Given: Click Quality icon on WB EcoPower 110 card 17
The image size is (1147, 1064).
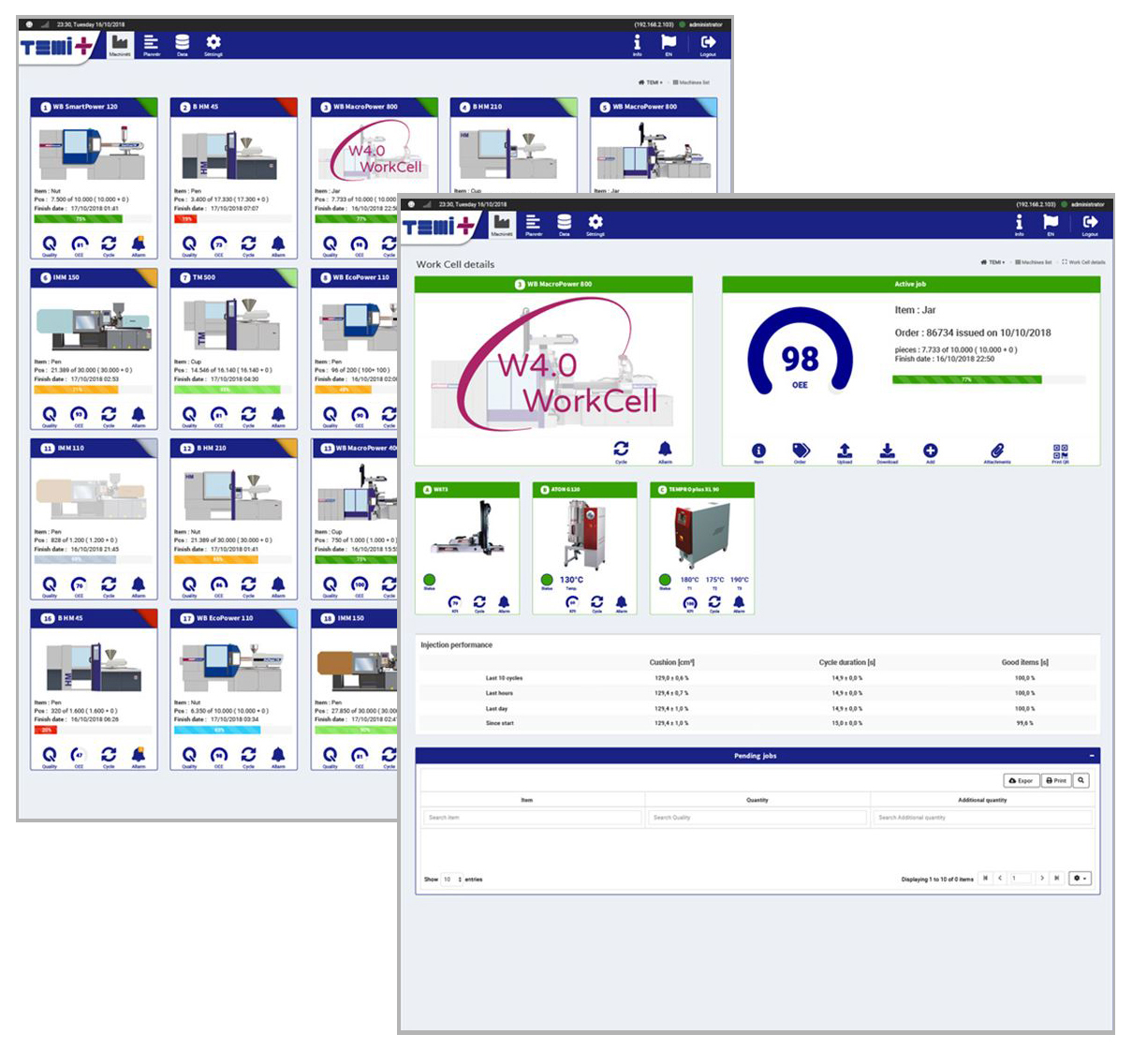Looking at the screenshot, I should (x=189, y=757).
